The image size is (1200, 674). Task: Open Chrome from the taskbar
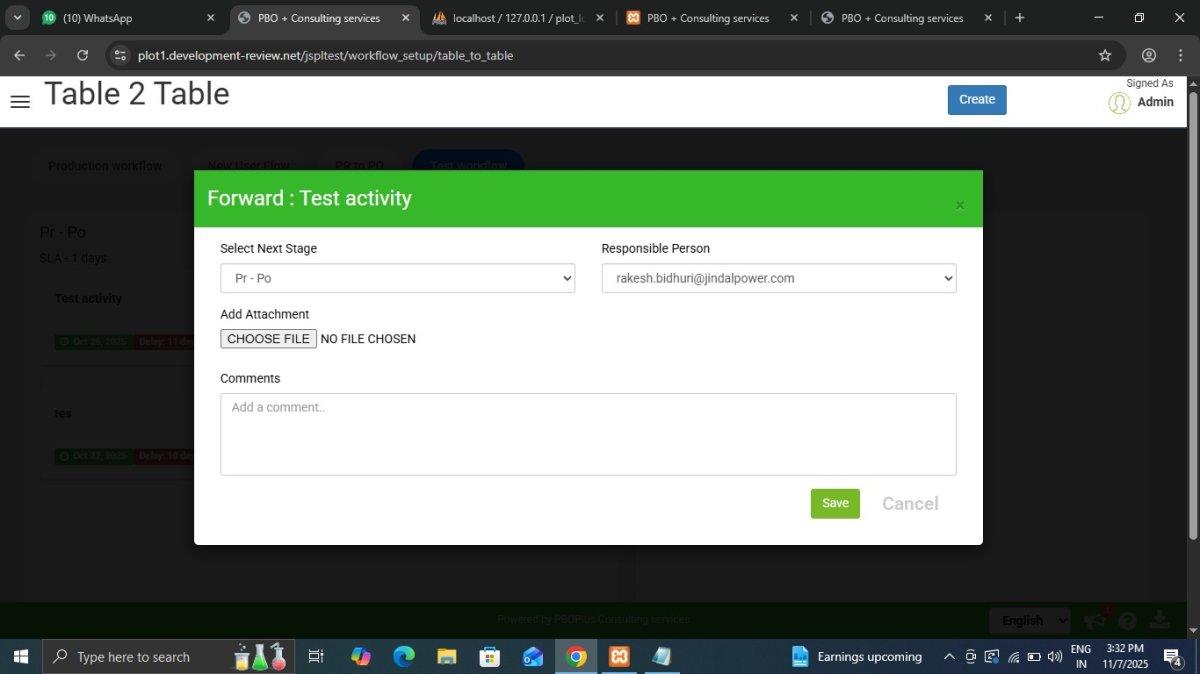click(x=576, y=657)
